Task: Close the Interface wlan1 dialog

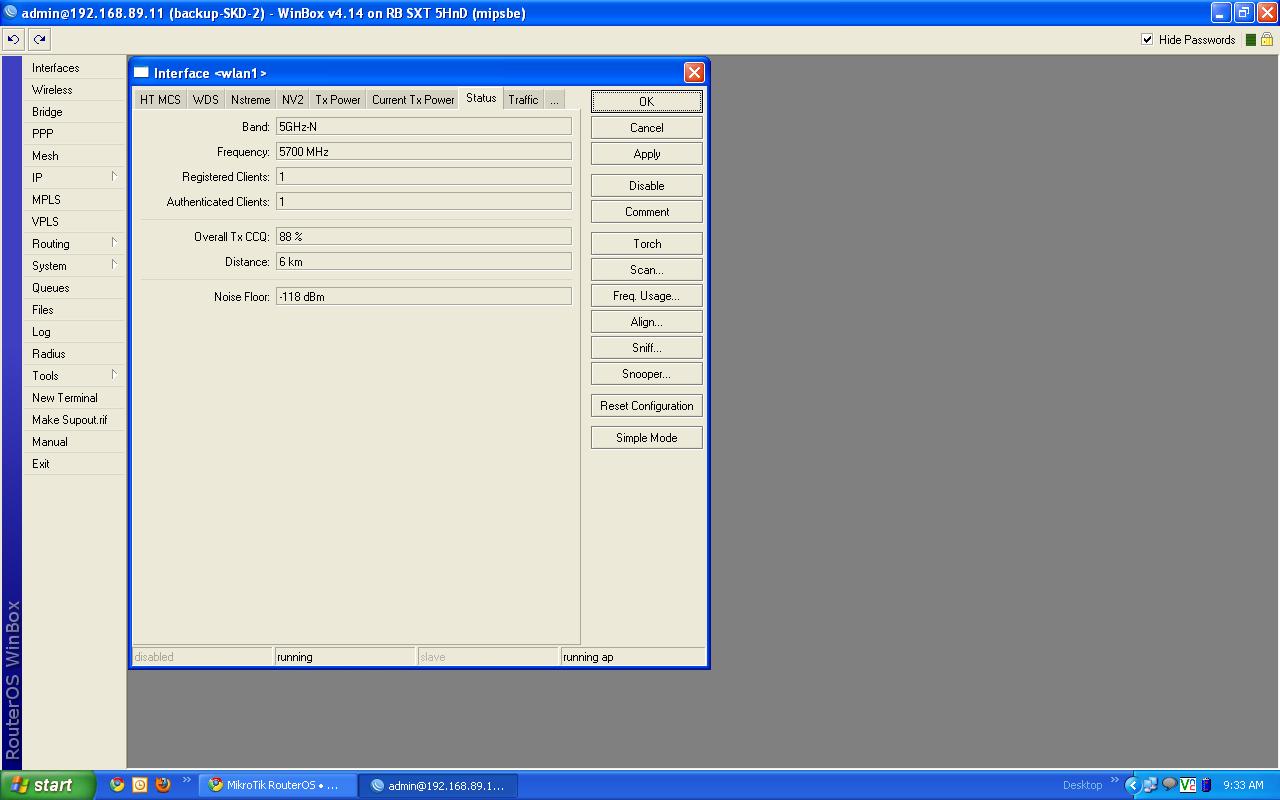Action: [x=694, y=72]
